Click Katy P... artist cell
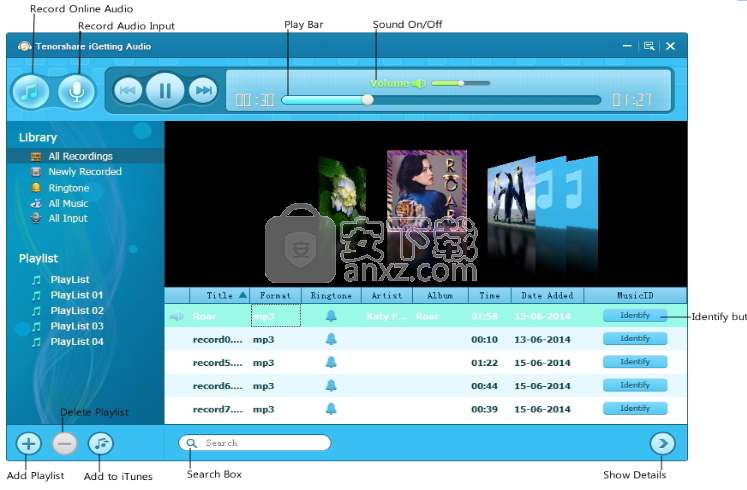Image resolution: width=747 pixels, height=490 pixels. 387,316
